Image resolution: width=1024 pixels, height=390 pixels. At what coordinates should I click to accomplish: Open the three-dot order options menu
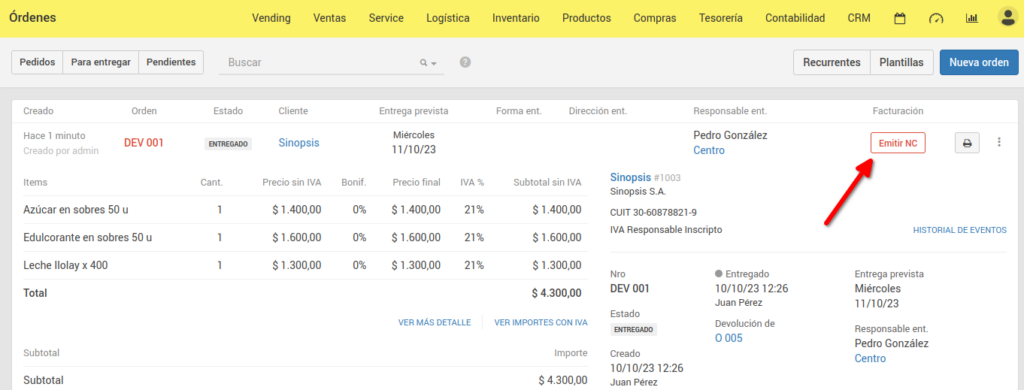point(999,142)
